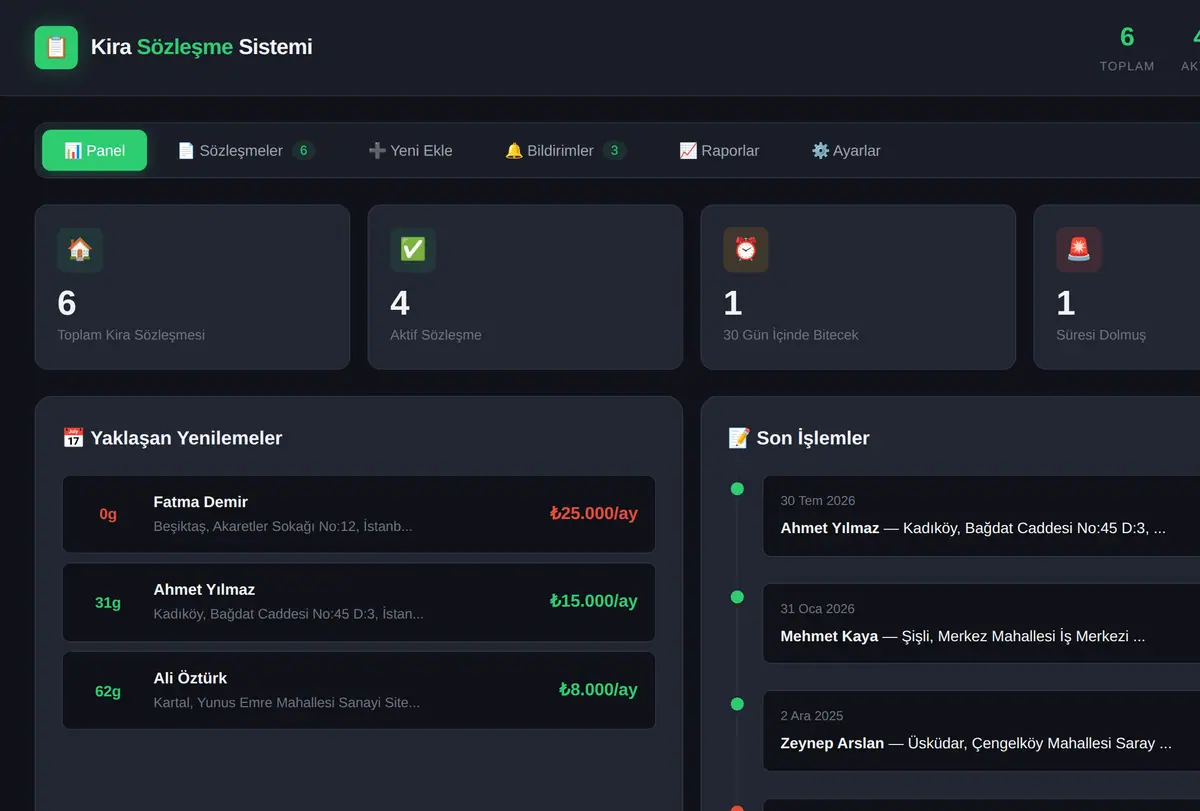Open Zeynep Arslan recent activity entry
This screenshot has height=811, width=1200.
click(x=981, y=730)
